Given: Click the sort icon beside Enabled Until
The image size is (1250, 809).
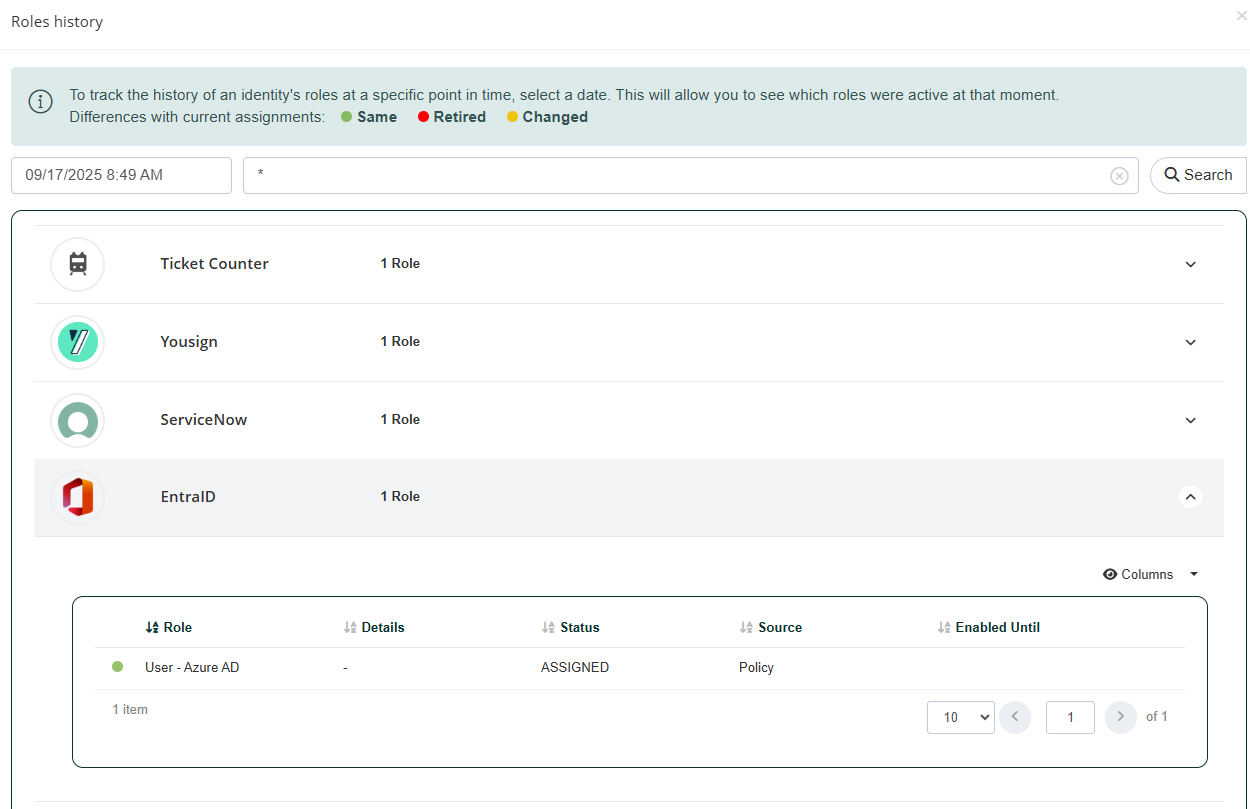Looking at the screenshot, I should [x=944, y=628].
